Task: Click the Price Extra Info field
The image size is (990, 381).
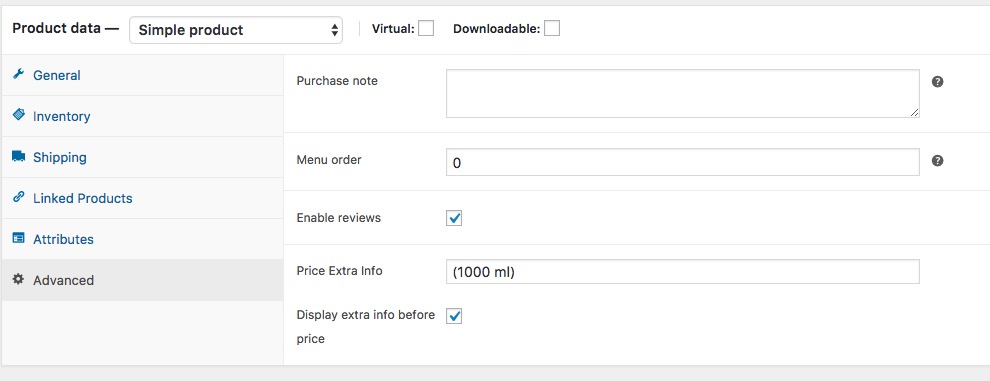Action: 683,272
